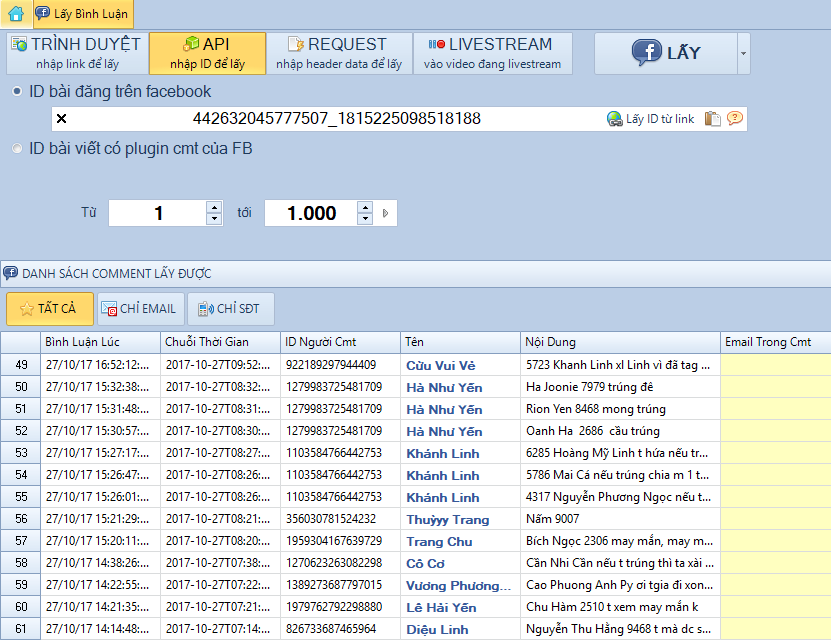Viewport: 831px width, 640px height.
Task: Open the LIVESTREAM video tab
Action: tap(492, 53)
